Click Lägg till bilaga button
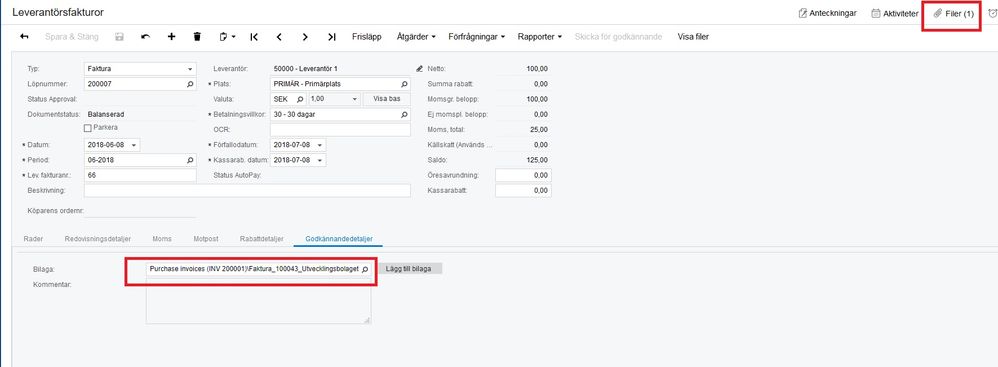Screen dimensions: 998x367 pyautogui.click(x=410, y=269)
